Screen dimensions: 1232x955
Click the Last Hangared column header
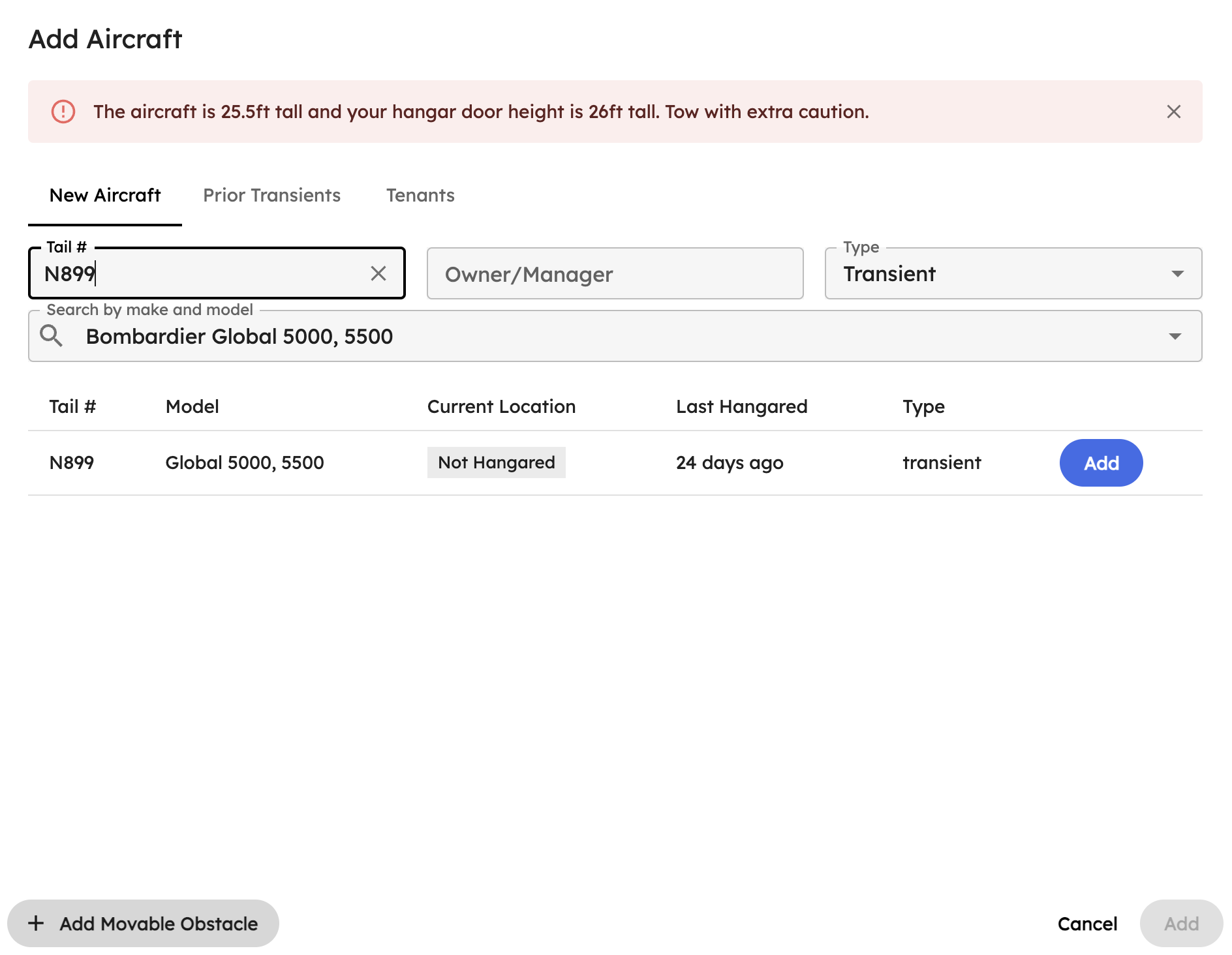(742, 406)
